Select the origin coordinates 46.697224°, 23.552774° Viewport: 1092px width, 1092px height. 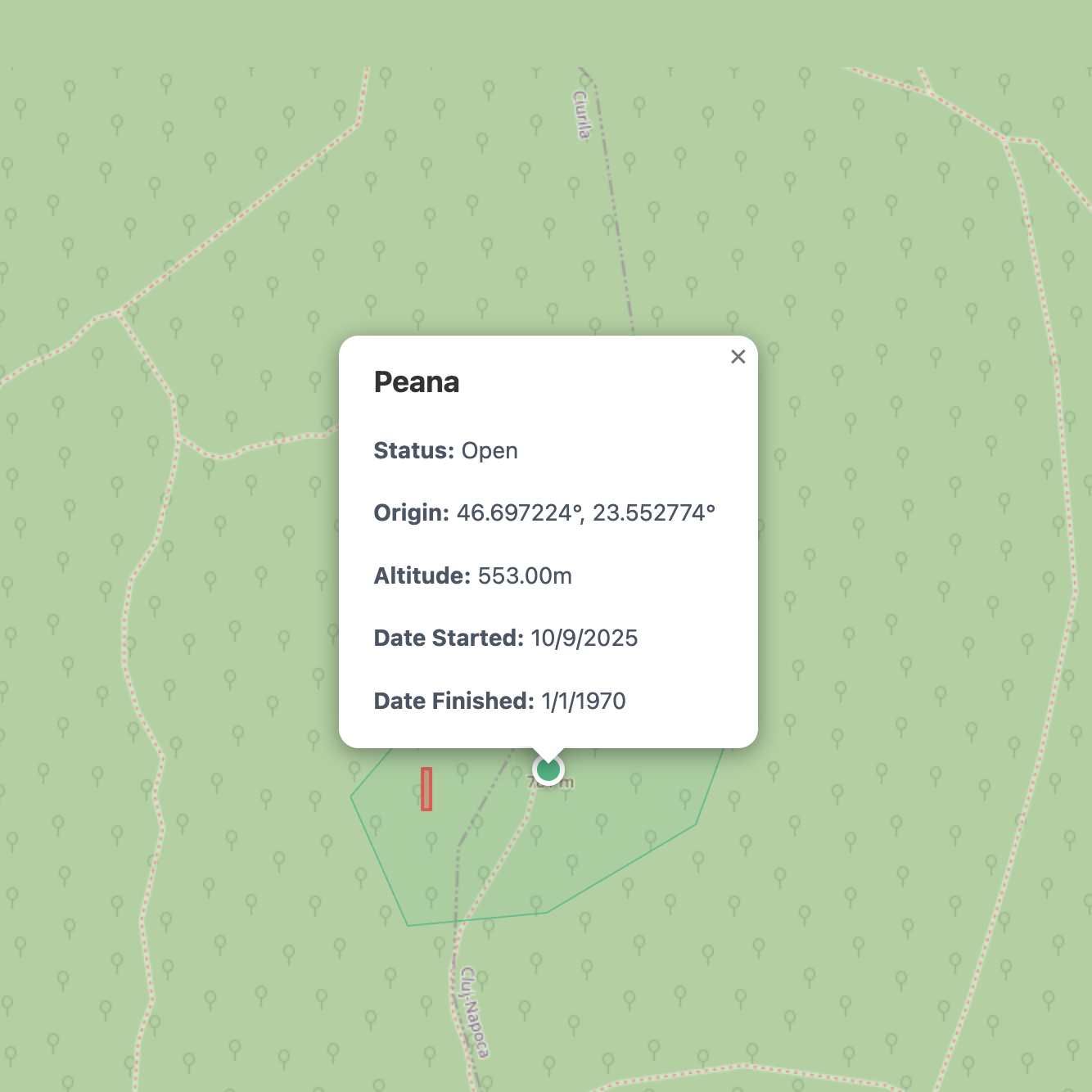tap(585, 513)
